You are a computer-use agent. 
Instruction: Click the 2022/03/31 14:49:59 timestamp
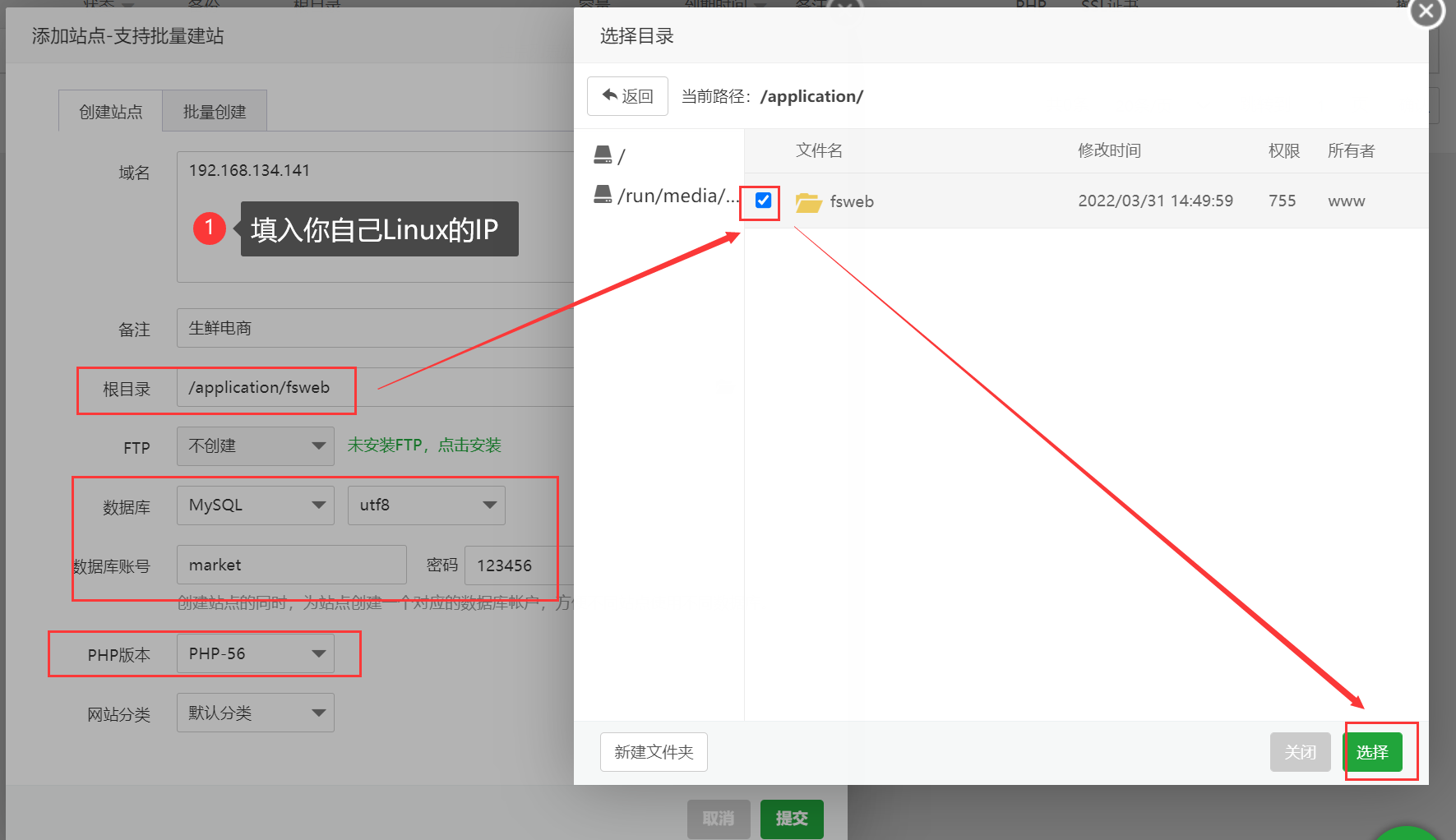pos(1155,201)
